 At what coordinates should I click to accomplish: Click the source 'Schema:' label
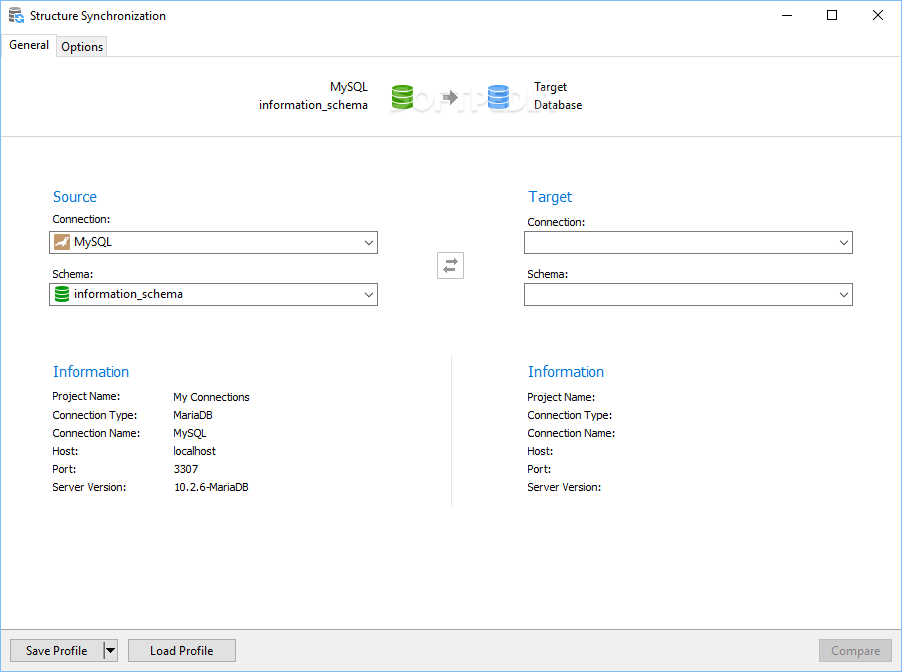pyautogui.click(x=72, y=274)
